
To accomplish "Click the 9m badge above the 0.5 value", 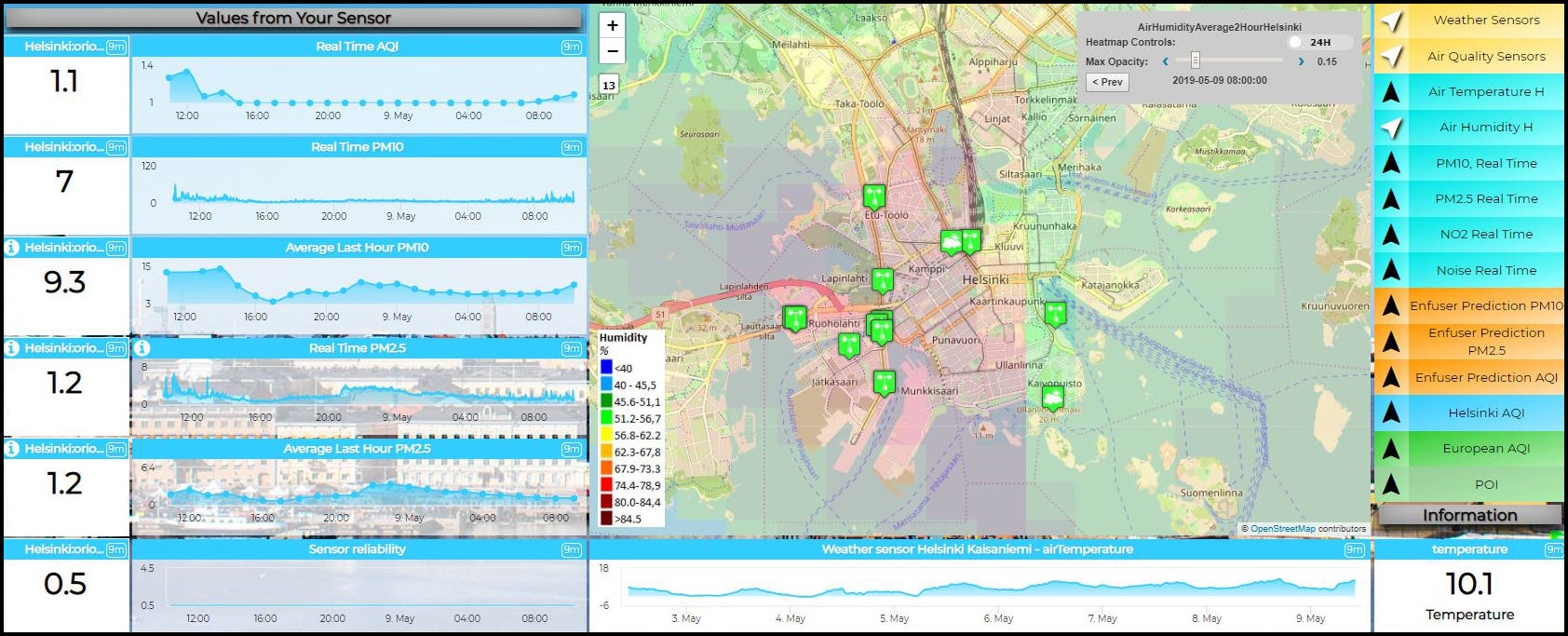I will [116, 549].
